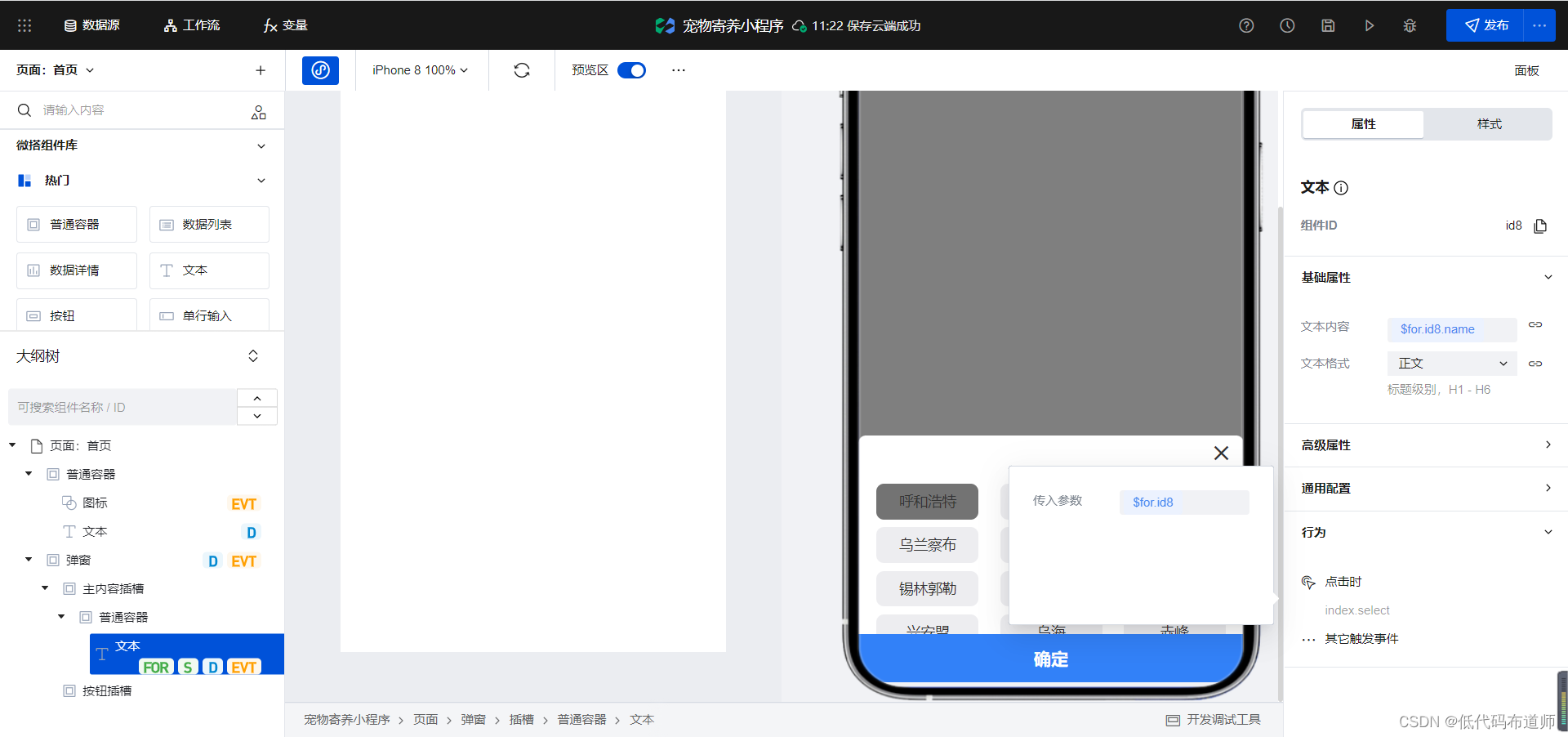The image size is (1568, 737).
Task: Open the 页面: 首页 page dropdown
Action: click(x=56, y=70)
